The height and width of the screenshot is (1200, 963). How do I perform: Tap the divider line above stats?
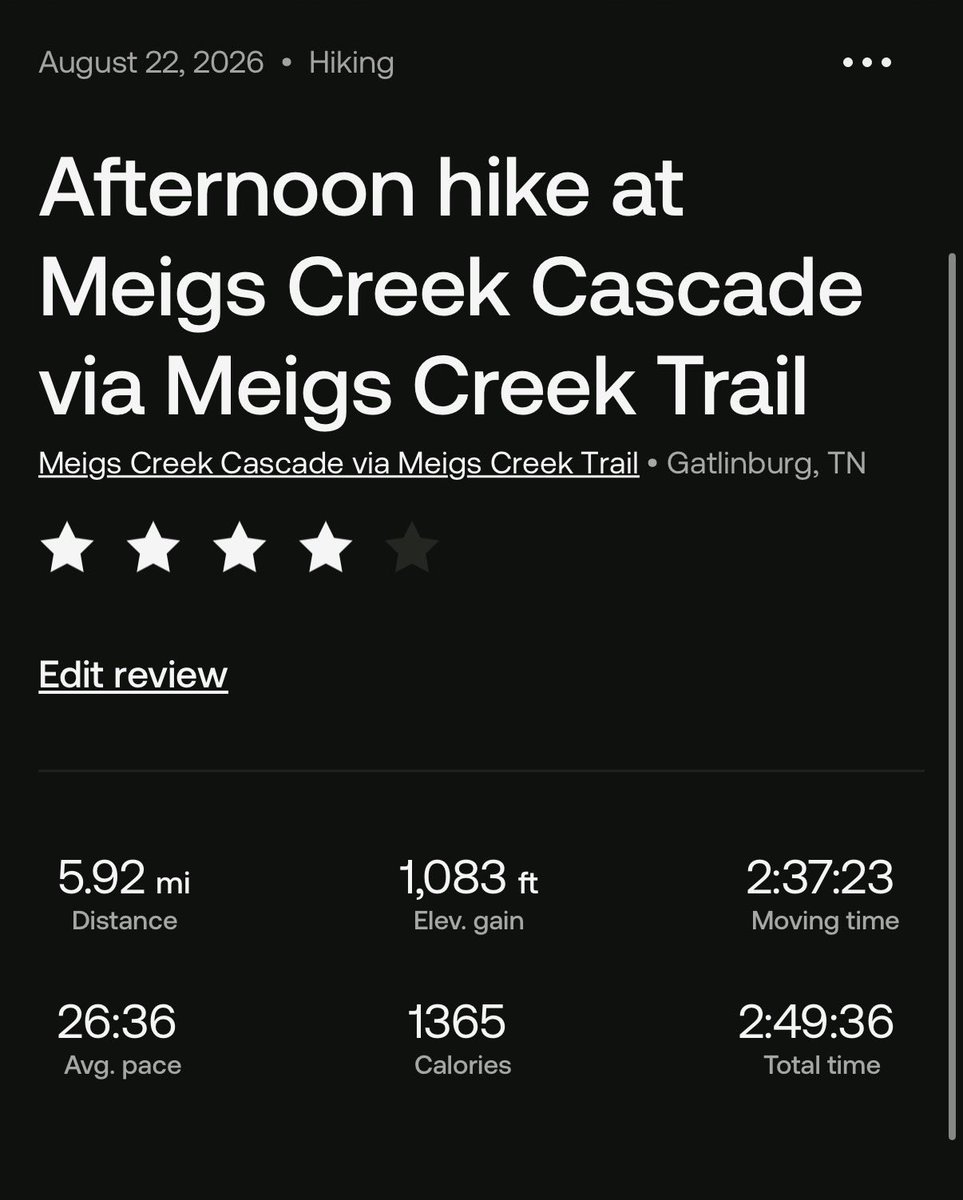[481, 771]
